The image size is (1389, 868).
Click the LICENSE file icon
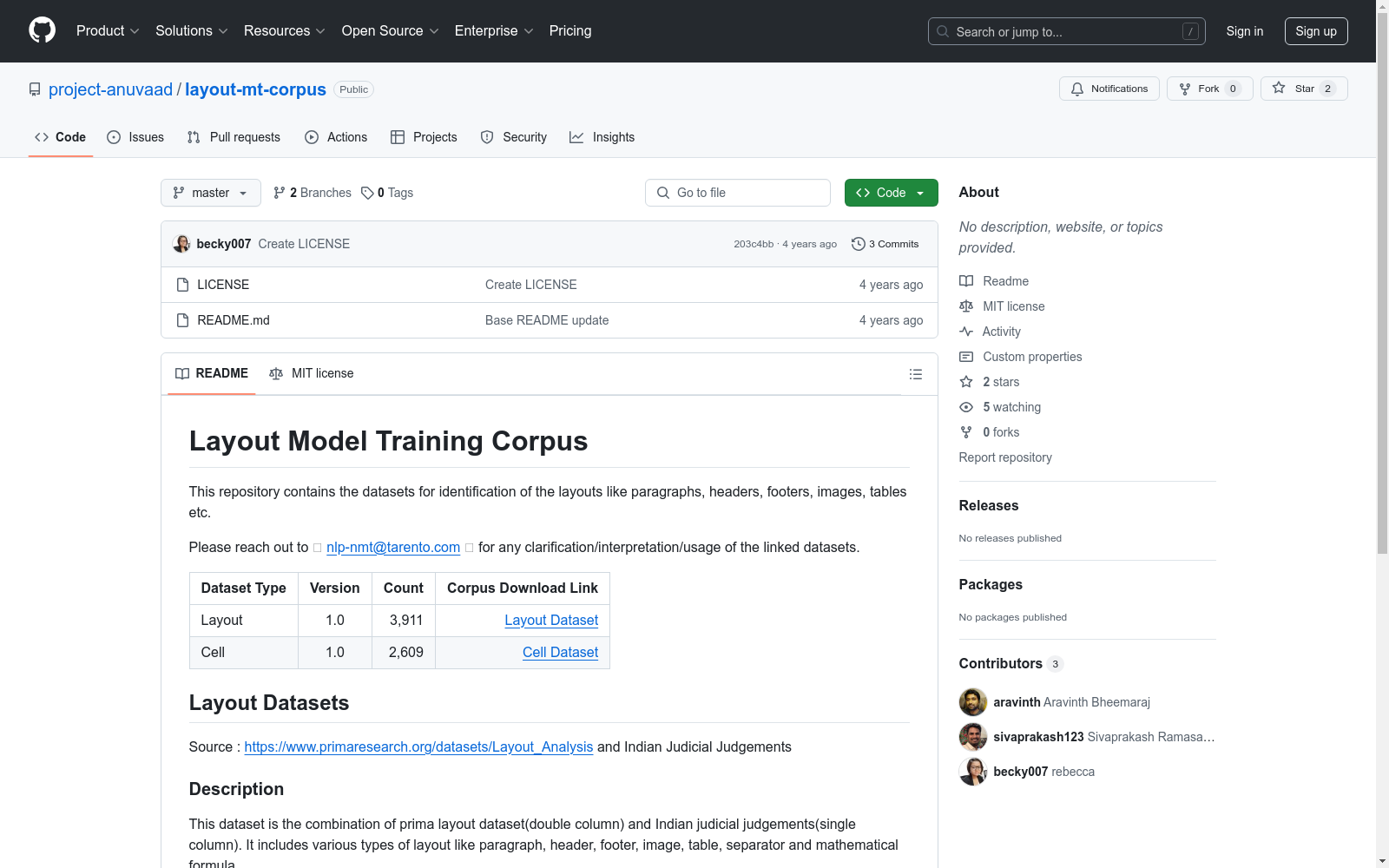182,285
